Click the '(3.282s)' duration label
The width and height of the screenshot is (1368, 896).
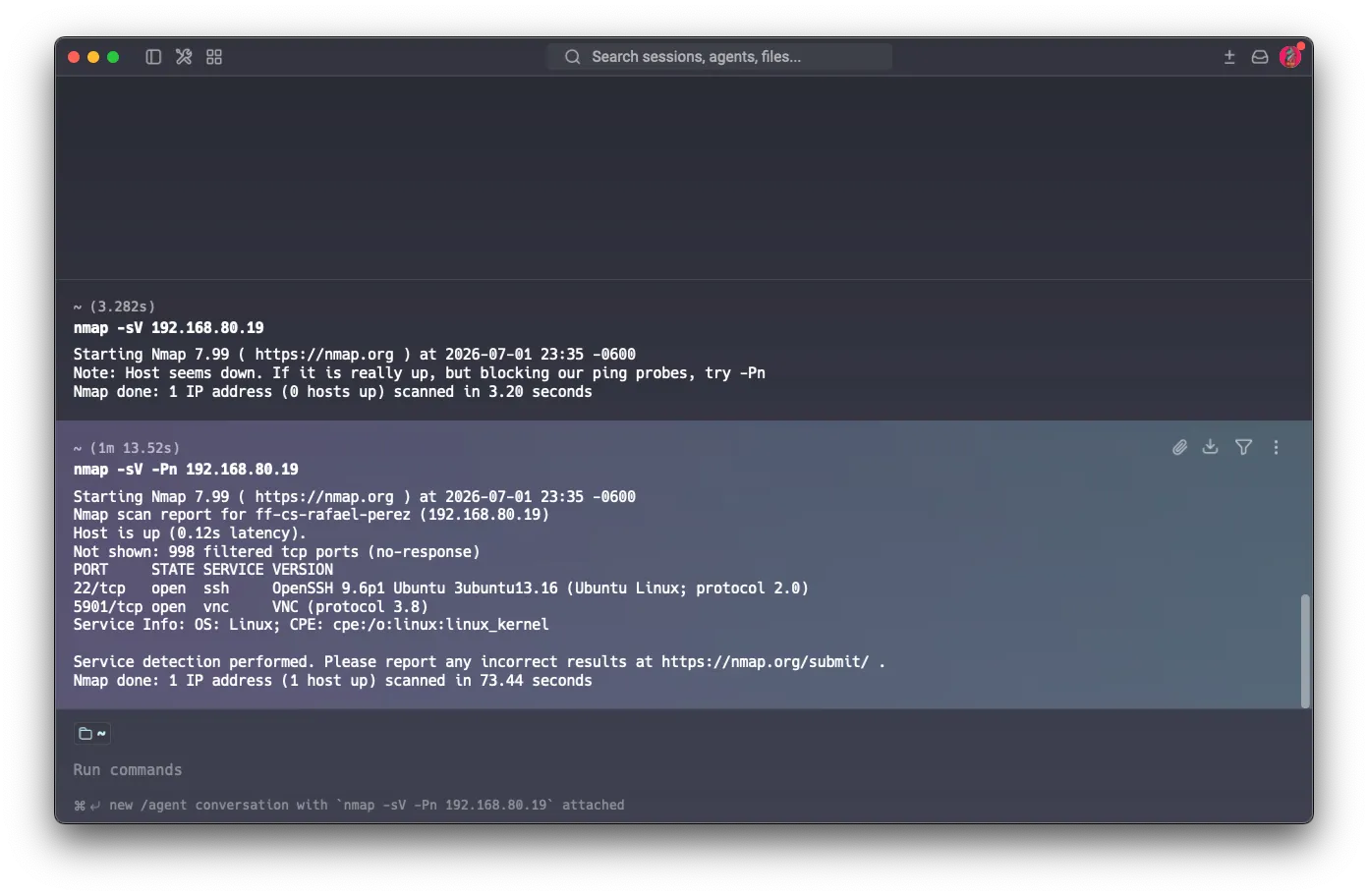click(123, 307)
